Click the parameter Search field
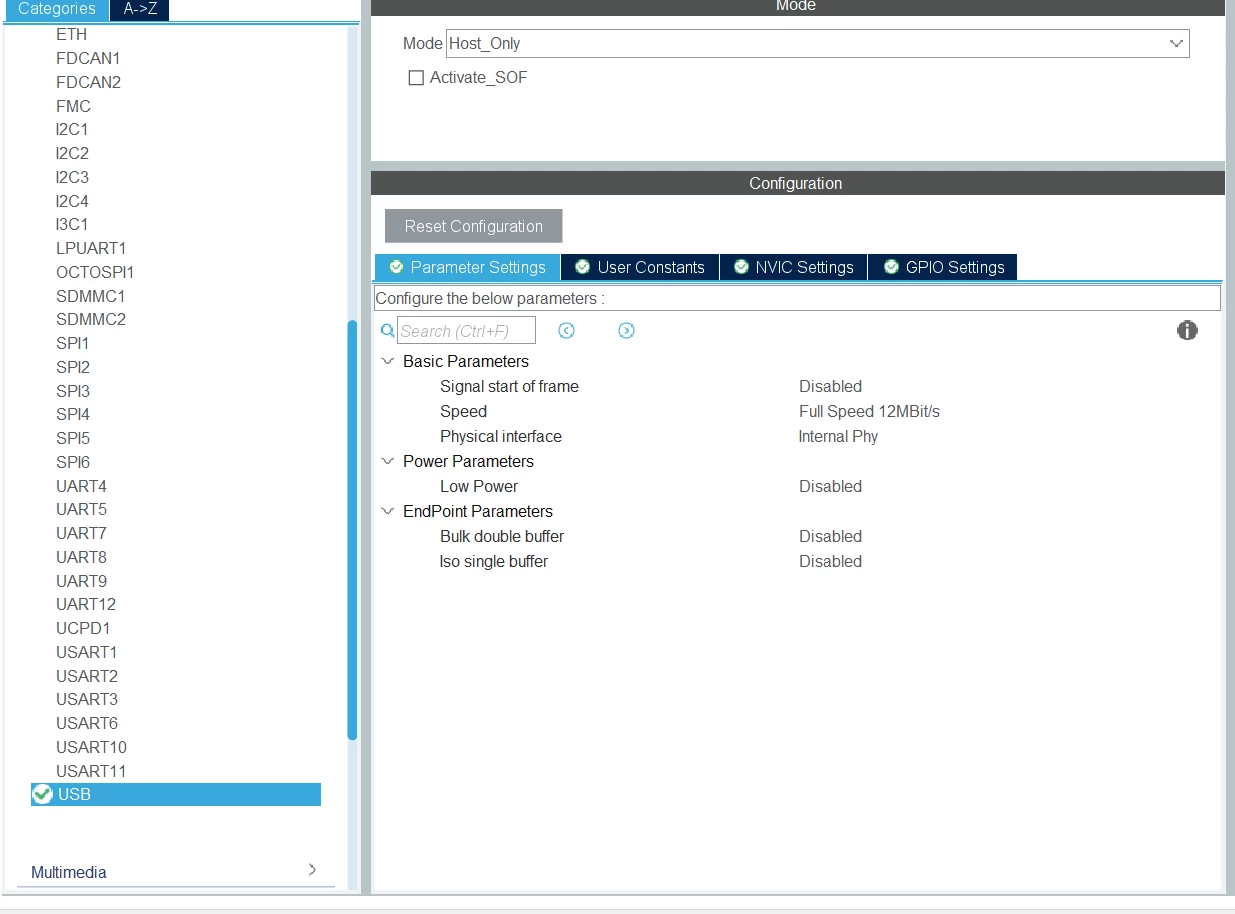1235x914 pixels. 466,330
